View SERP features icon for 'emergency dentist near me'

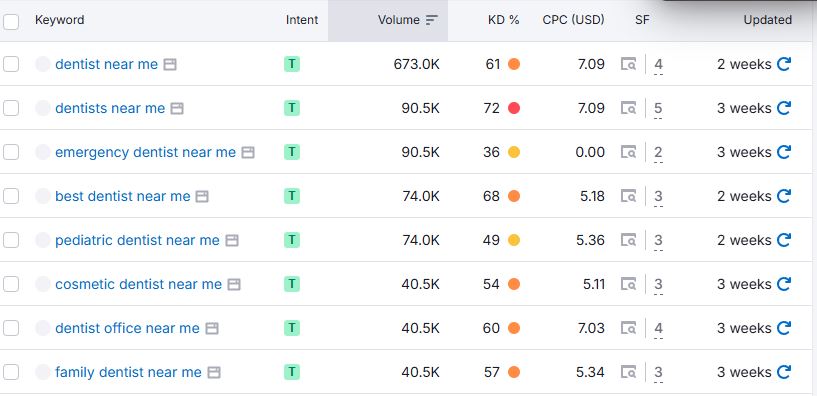(x=628, y=152)
